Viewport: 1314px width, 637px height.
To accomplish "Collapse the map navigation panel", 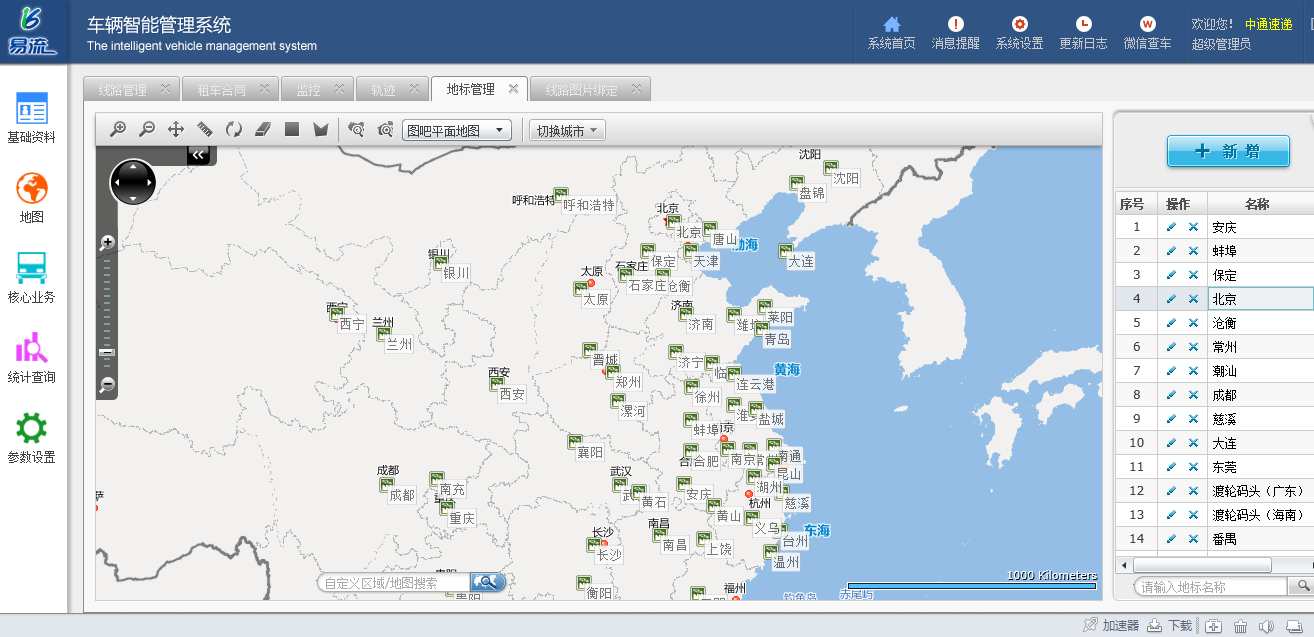I will (x=198, y=154).
